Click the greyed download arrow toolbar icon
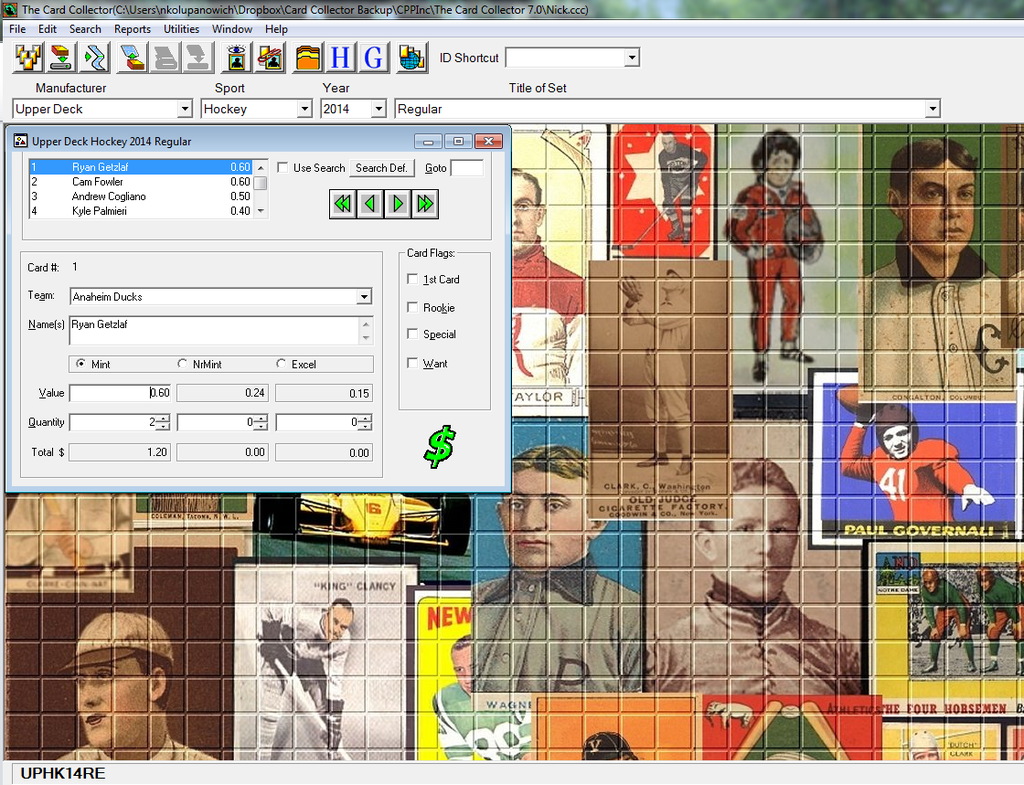 coord(198,57)
